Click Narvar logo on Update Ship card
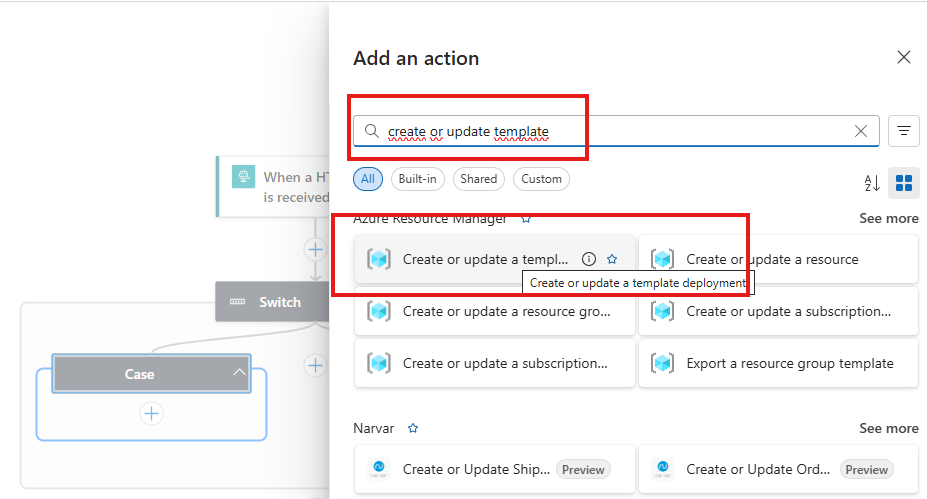The width and height of the screenshot is (927, 499). (378, 469)
